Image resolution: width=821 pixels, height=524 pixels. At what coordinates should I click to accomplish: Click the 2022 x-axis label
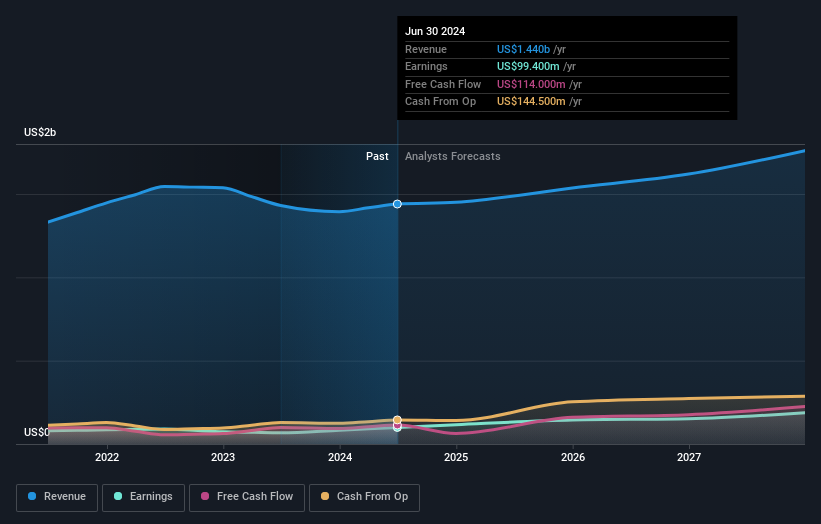(x=107, y=458)
